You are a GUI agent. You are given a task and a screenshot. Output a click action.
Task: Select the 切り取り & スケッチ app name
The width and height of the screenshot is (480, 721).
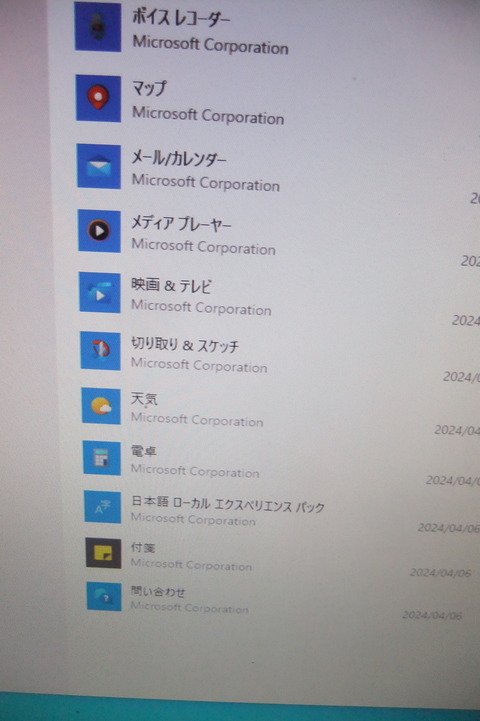pos(185,344)
